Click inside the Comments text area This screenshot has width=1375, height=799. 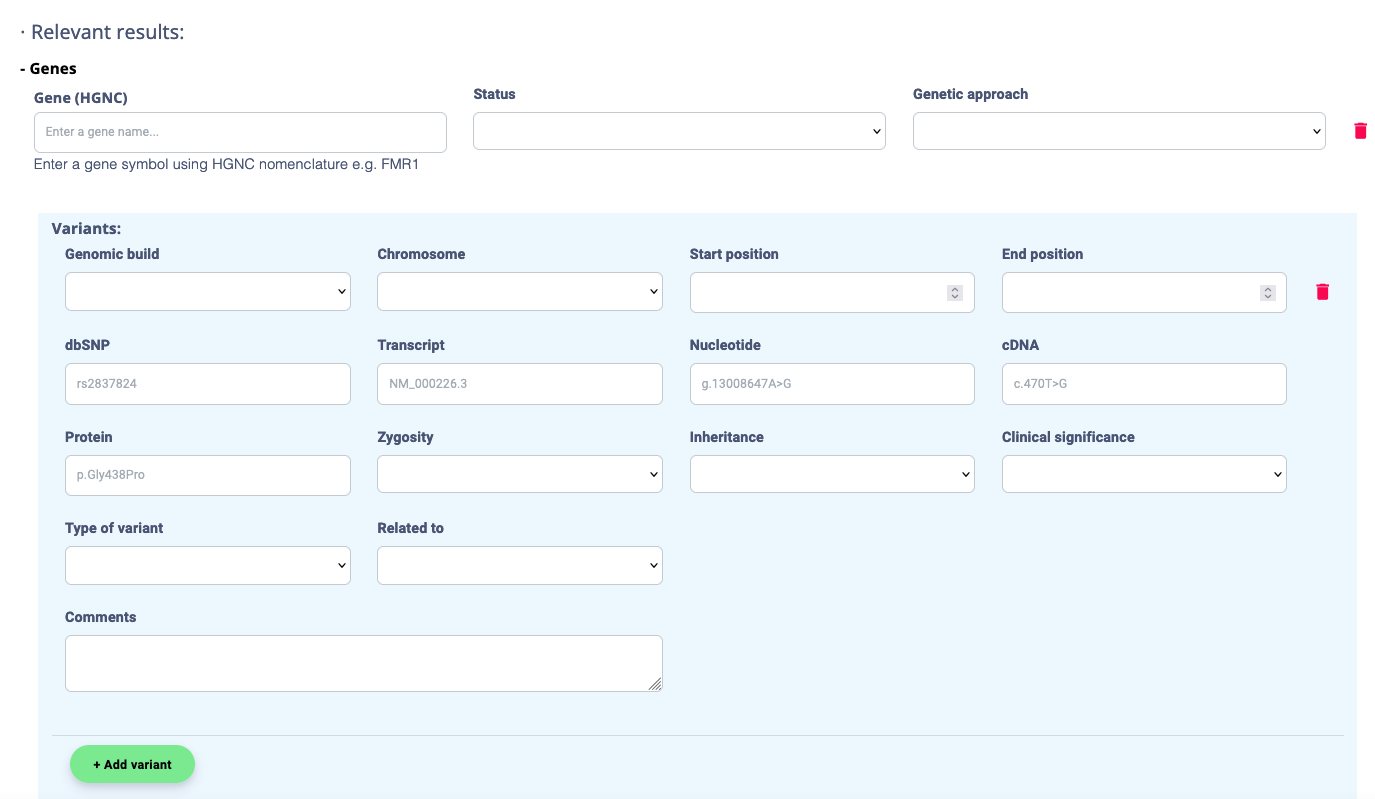[x=363, y=663]
